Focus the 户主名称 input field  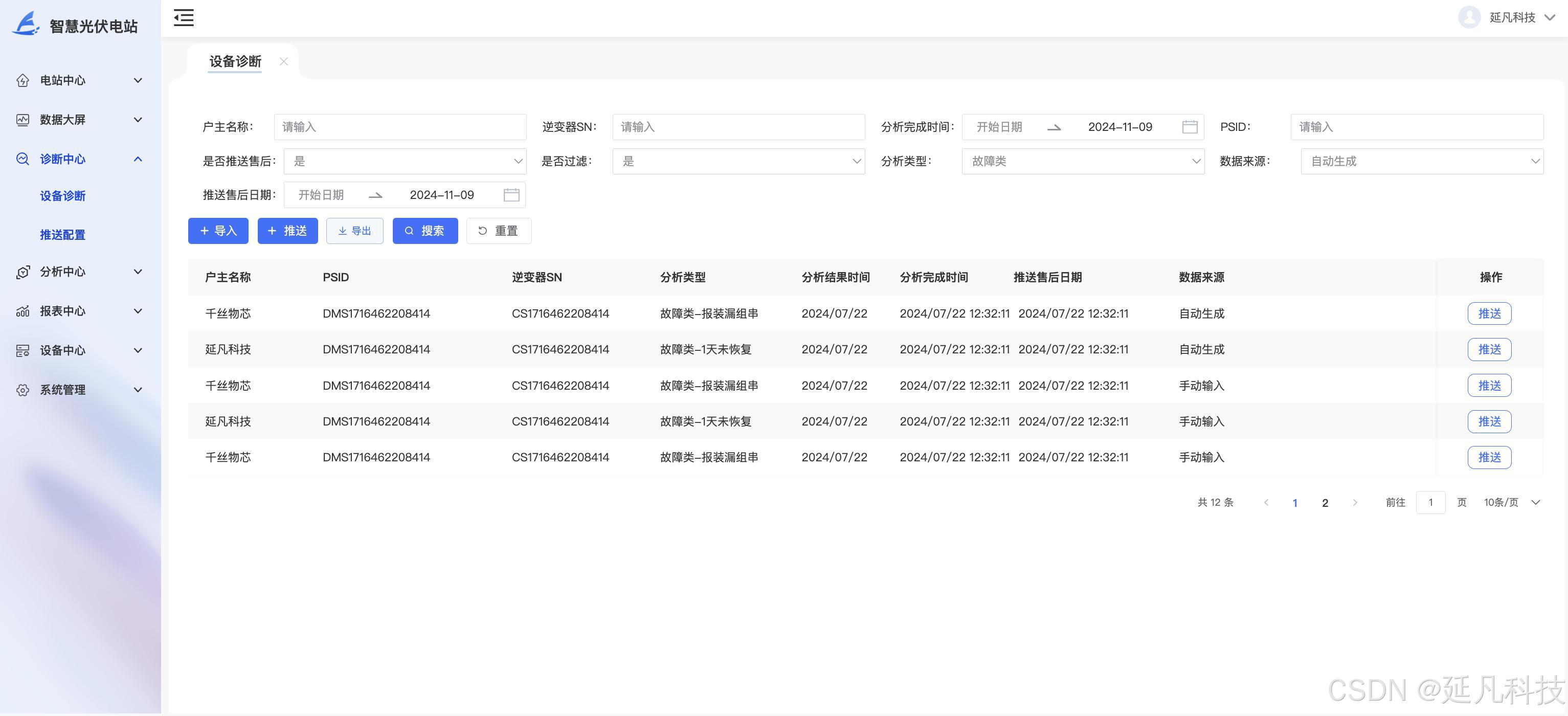click(x=400, y=127)
